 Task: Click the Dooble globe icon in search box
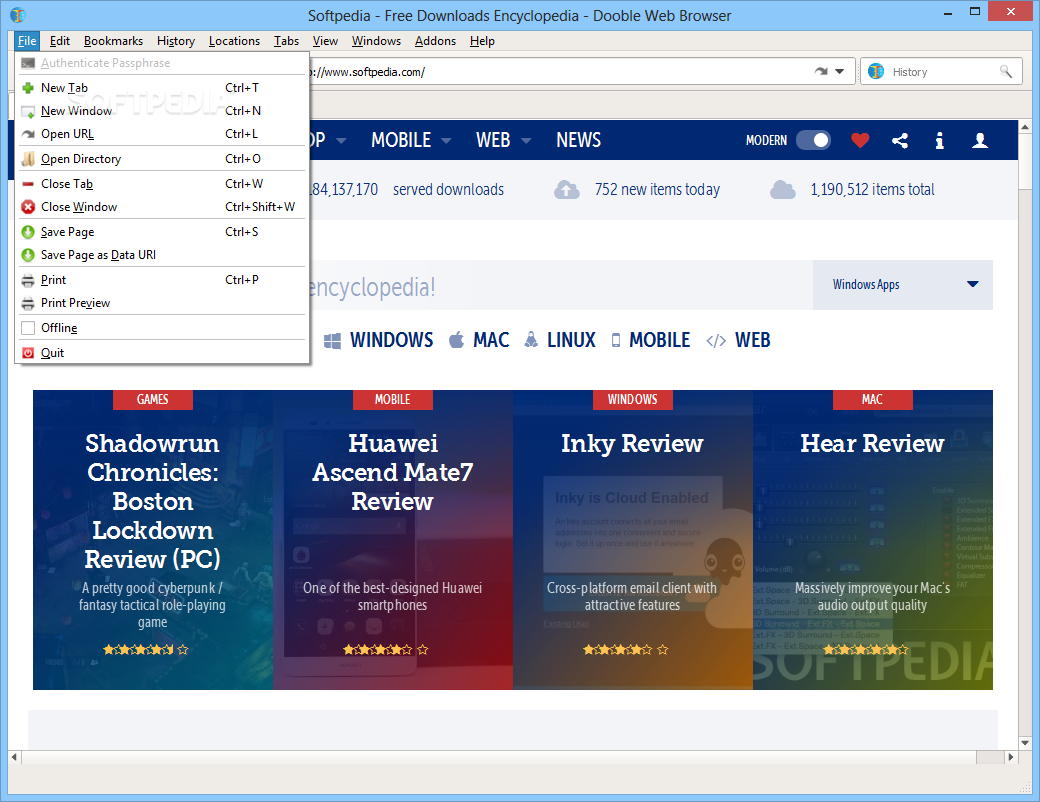click(876, 72)
